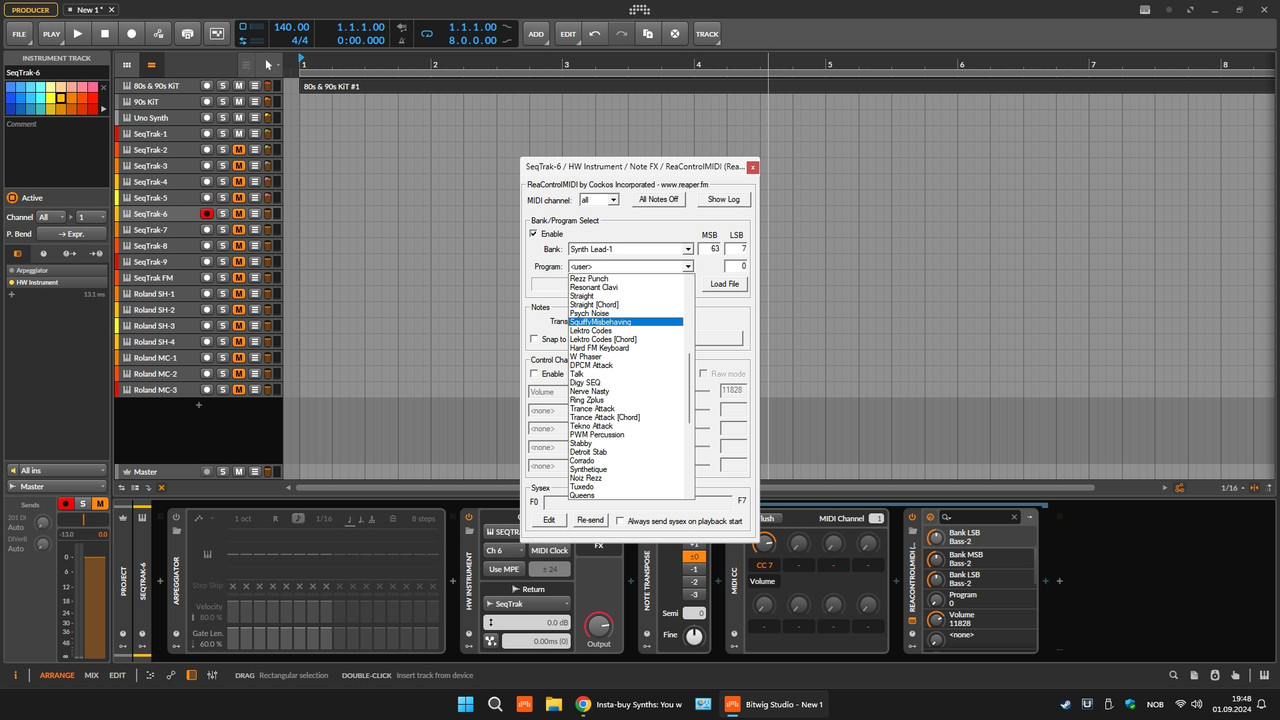
Task: Arm global record in the transport bar
Action: (131, 34)
